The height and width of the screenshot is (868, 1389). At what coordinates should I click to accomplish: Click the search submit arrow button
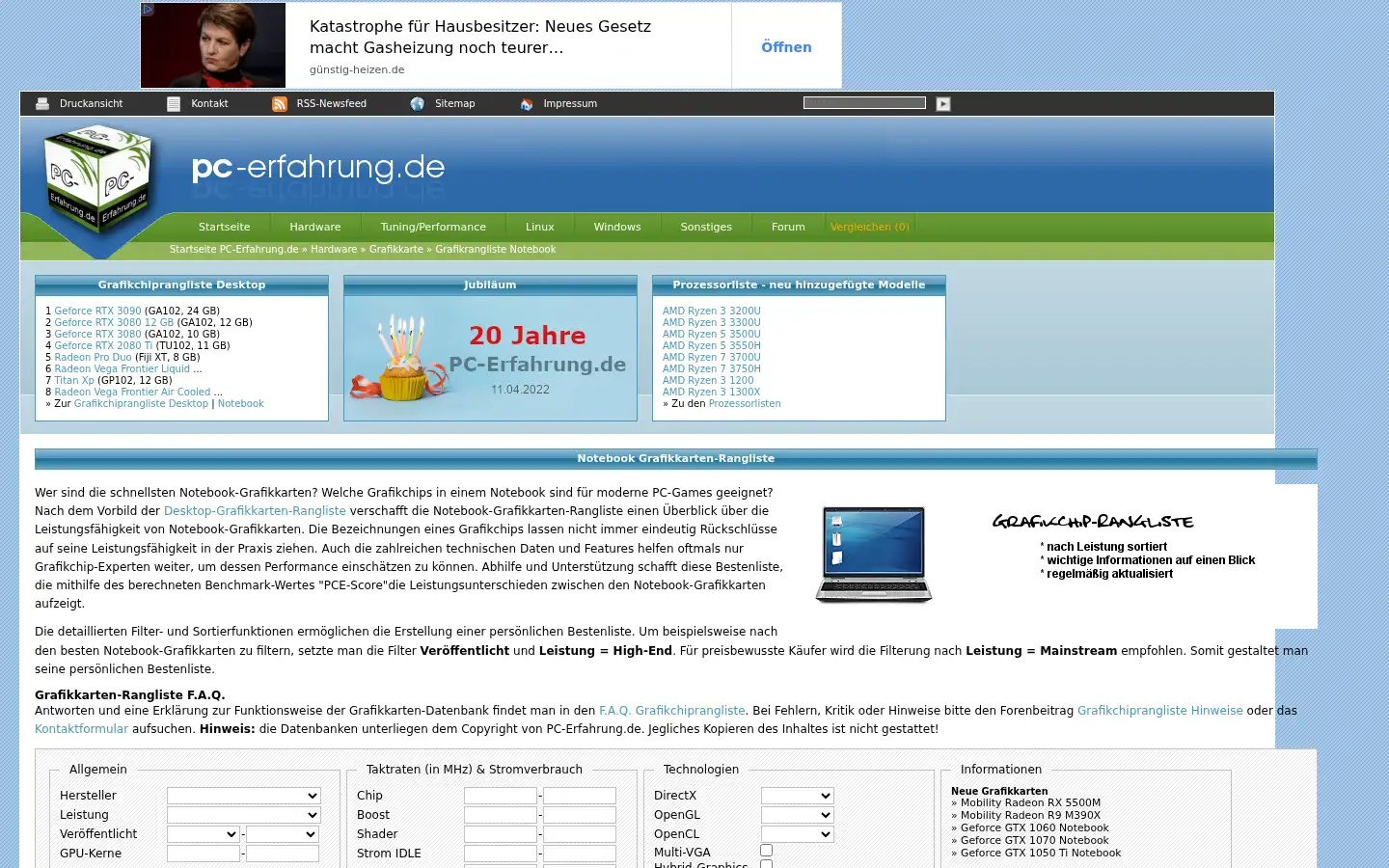943,104
